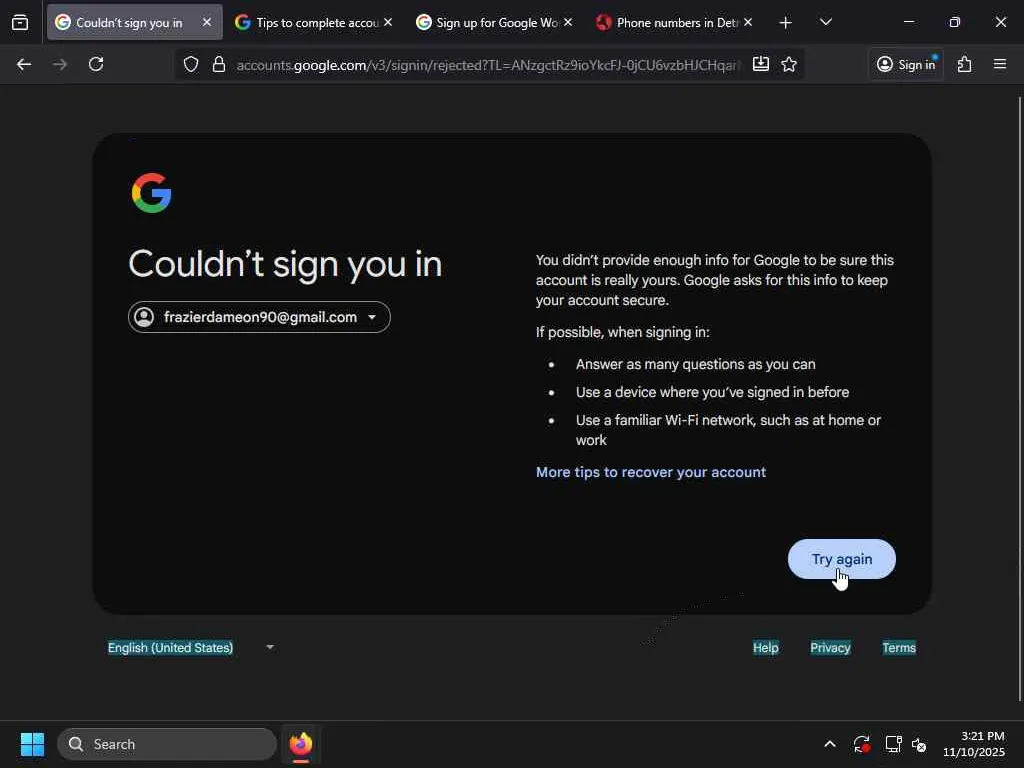Open the Privacy footer link
This screenshot has width=1024, height=768.
pos(830,647)
